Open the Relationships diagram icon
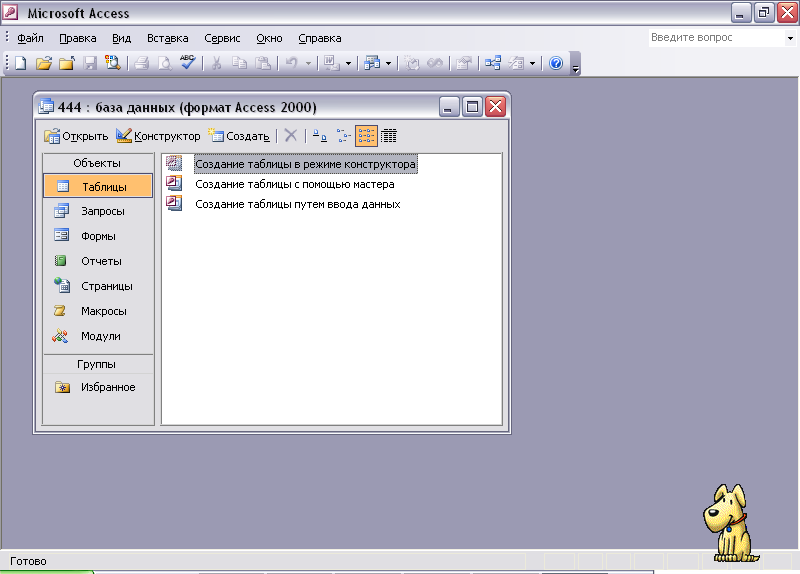 [493, 63]
